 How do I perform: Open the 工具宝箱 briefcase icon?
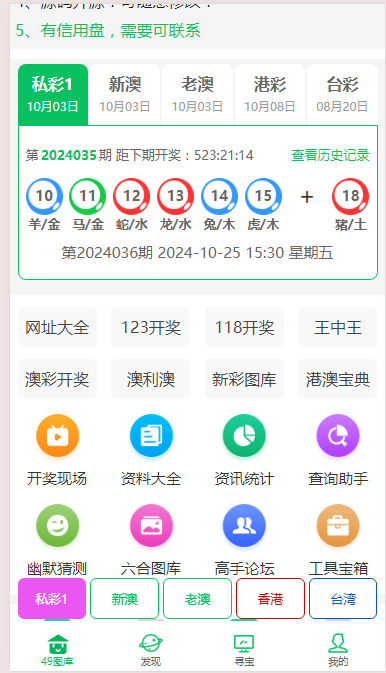point(338,526)
